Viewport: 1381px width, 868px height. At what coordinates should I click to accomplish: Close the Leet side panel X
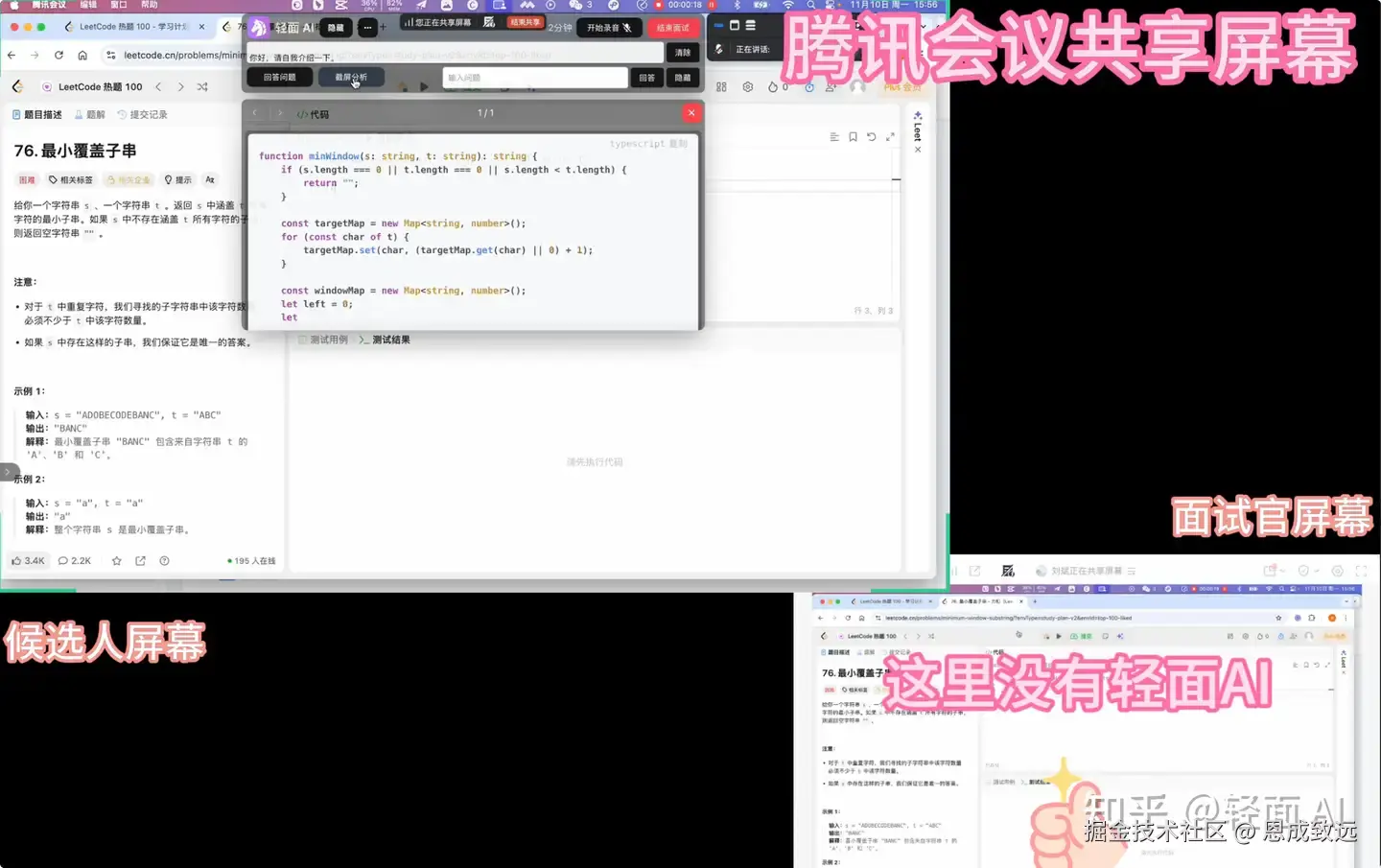918,150
